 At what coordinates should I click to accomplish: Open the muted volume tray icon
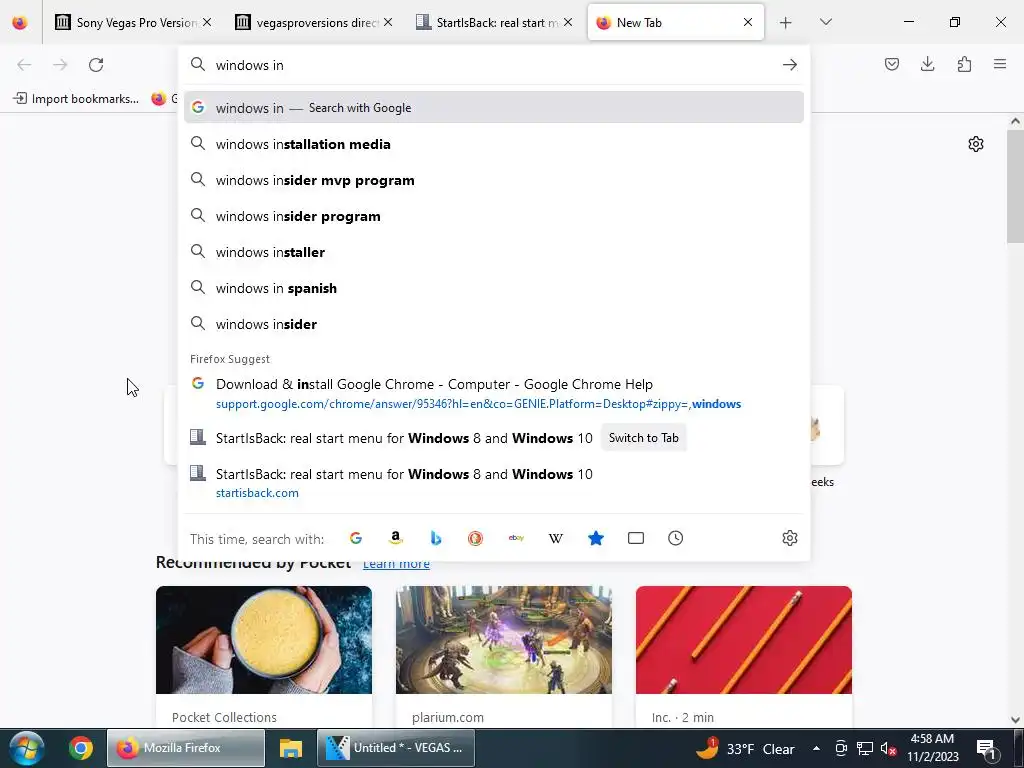[888, 749]
